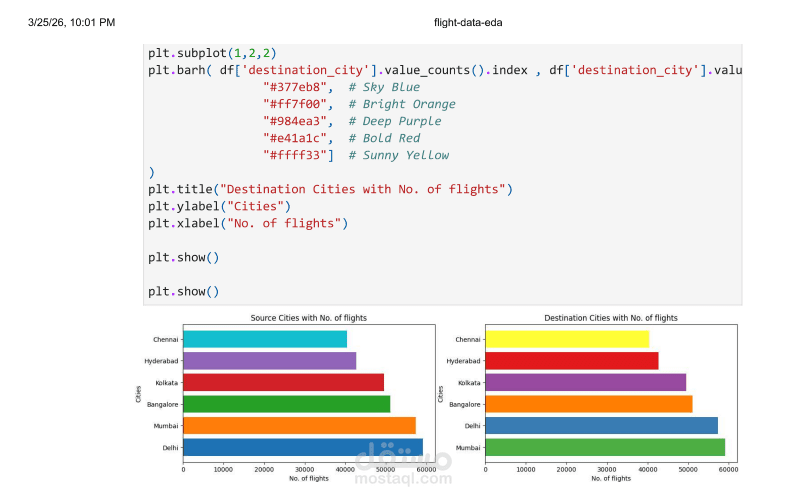Click the Chennai label on Destination chart
This screenshot has width=808, height=497.
click(x=467, y=339)
